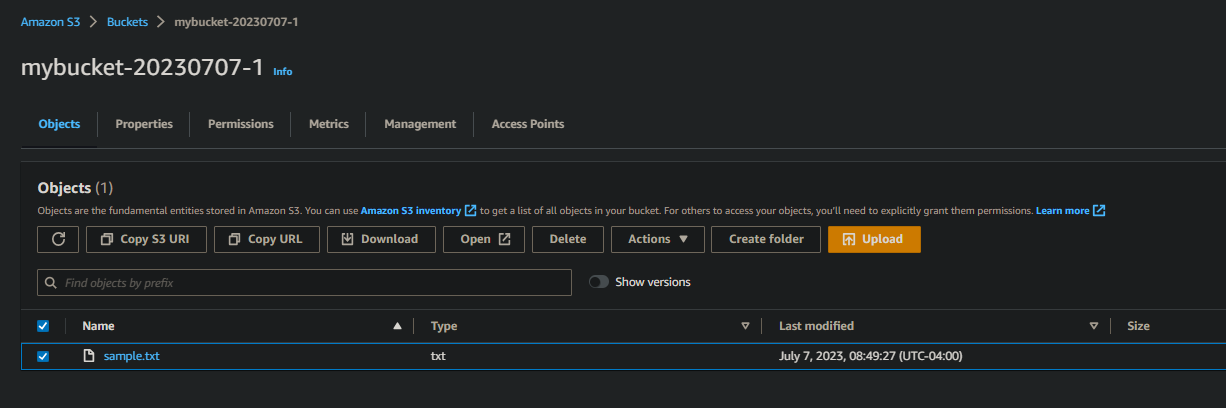The width and height of the screenshot is (1226, 408).
Task: Click the sample.txt file icon
Action: [89, 356]
